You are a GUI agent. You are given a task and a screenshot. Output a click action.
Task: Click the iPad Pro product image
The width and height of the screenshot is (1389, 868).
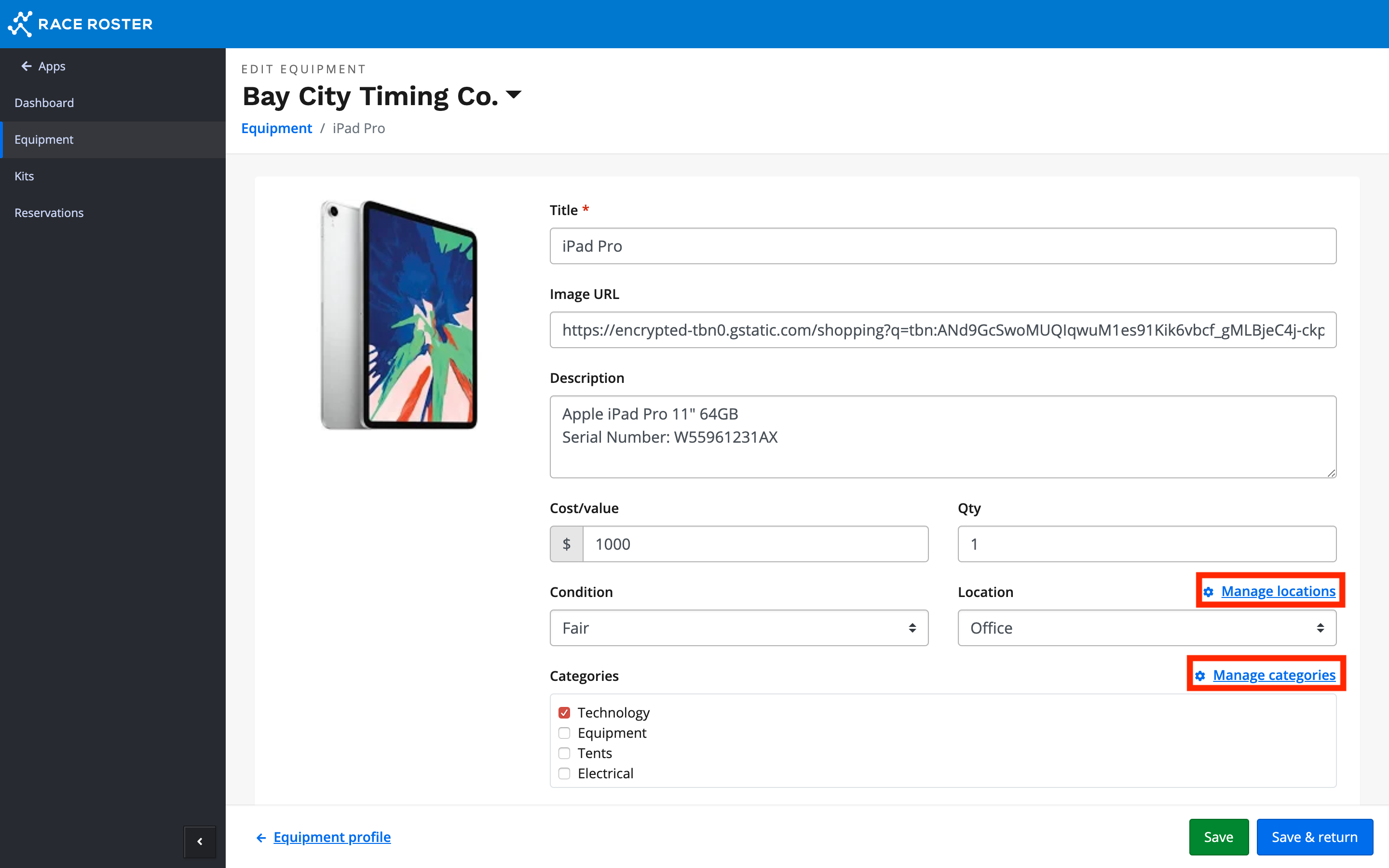pyautogui.click(x=399, y=314)
